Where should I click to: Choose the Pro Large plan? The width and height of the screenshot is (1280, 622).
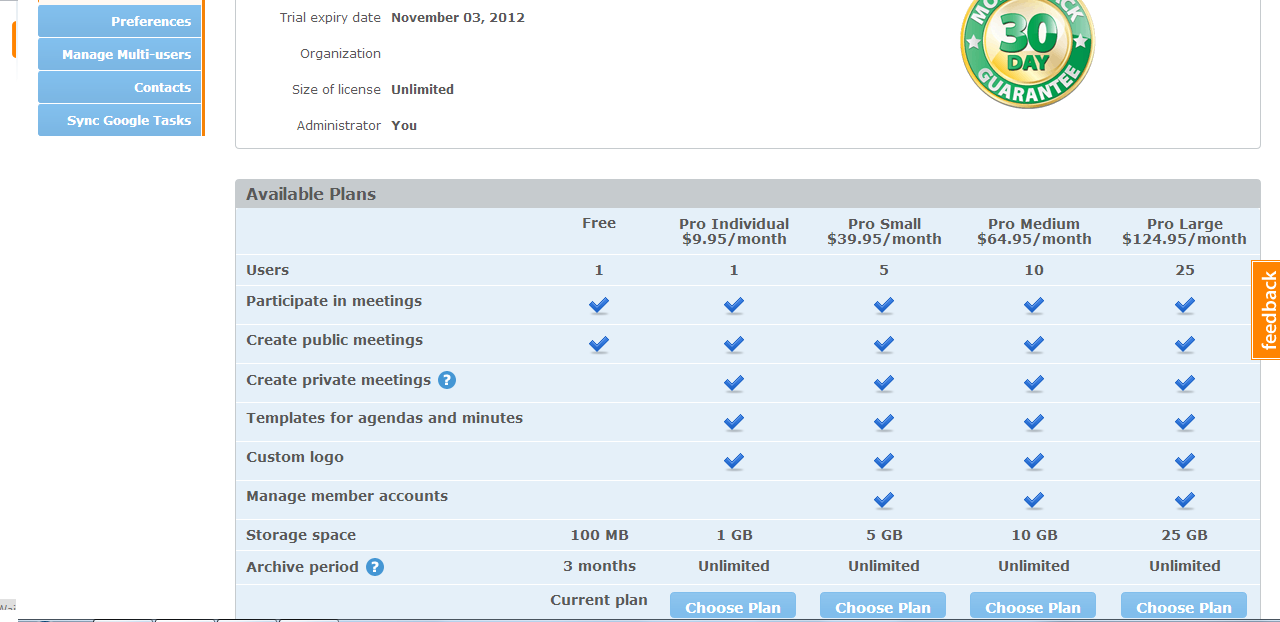pyautogui.click(x=1184, y=606)
